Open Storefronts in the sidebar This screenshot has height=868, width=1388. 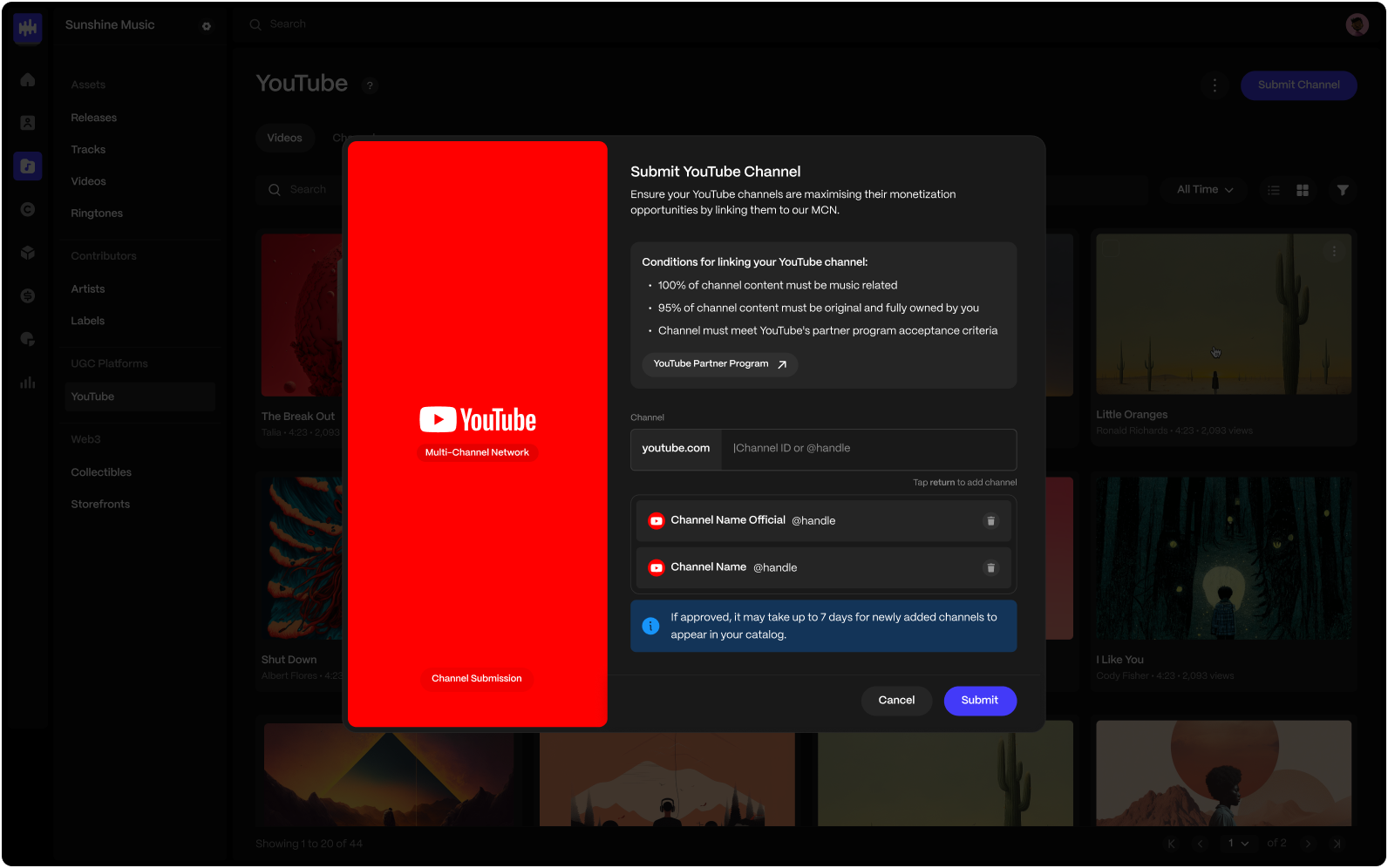(100, 505)
